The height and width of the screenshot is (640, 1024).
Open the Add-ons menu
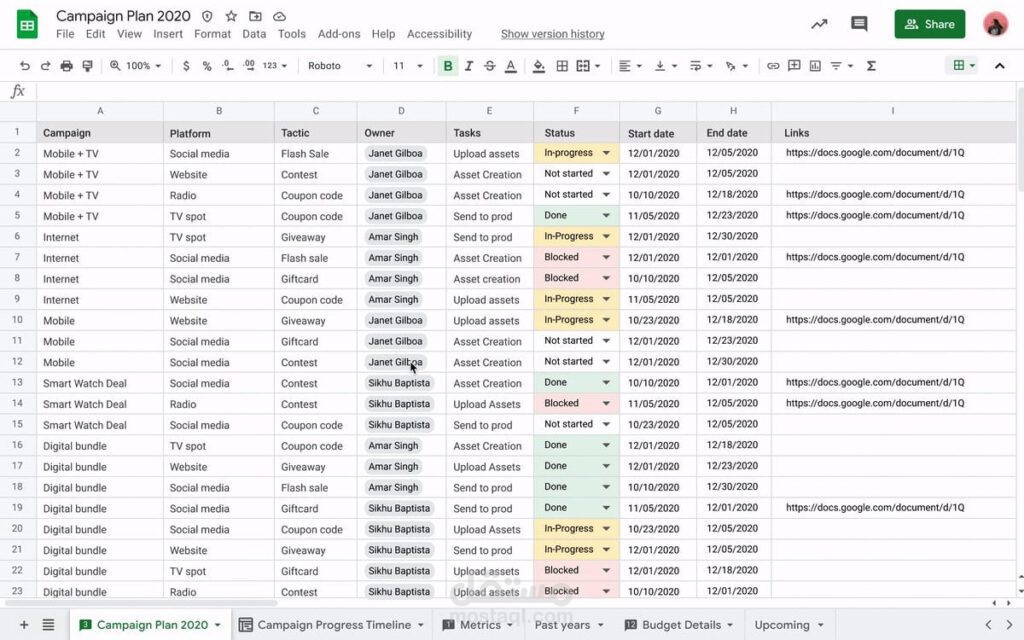pos(339,34)
